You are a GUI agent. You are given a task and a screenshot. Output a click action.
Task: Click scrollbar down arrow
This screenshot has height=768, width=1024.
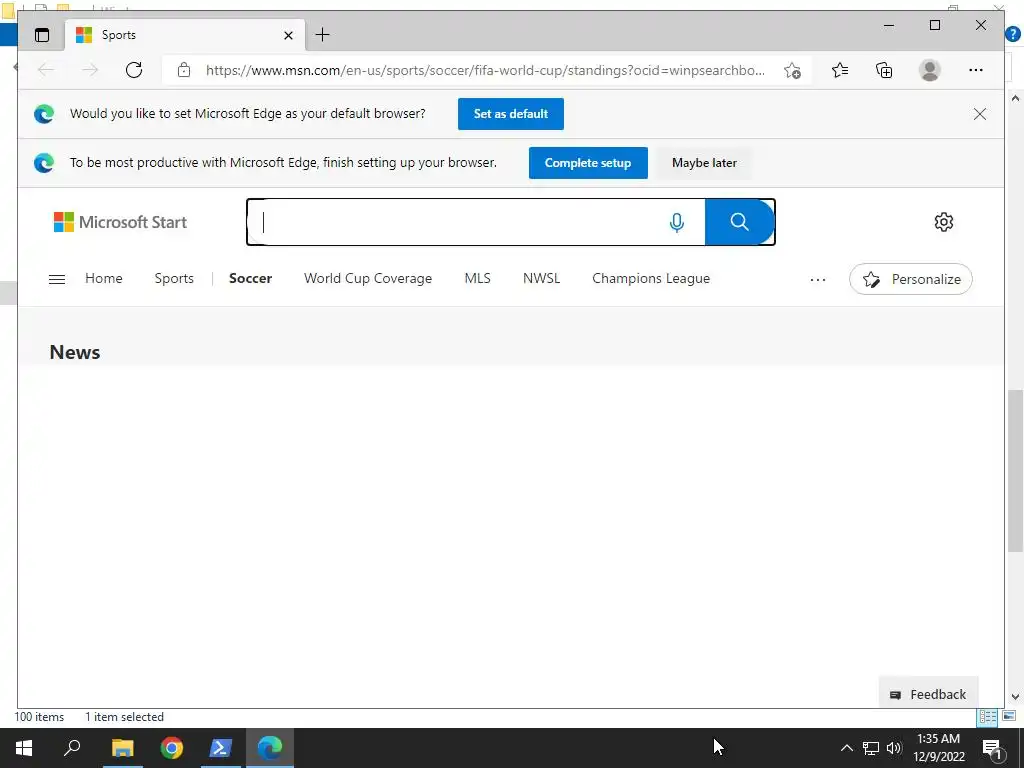point(1015,697)
